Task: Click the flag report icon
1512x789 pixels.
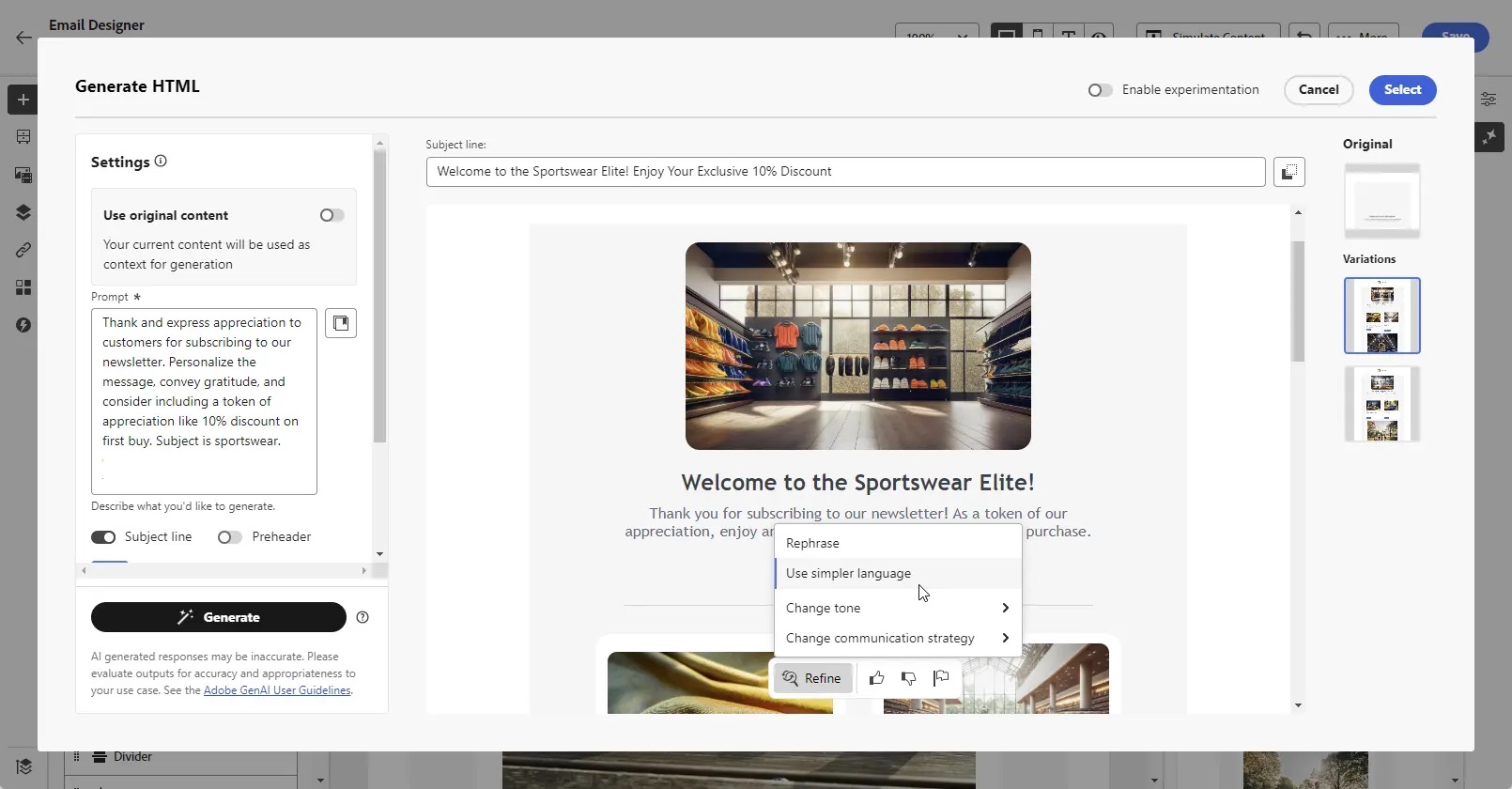Action: coord(941,678)
